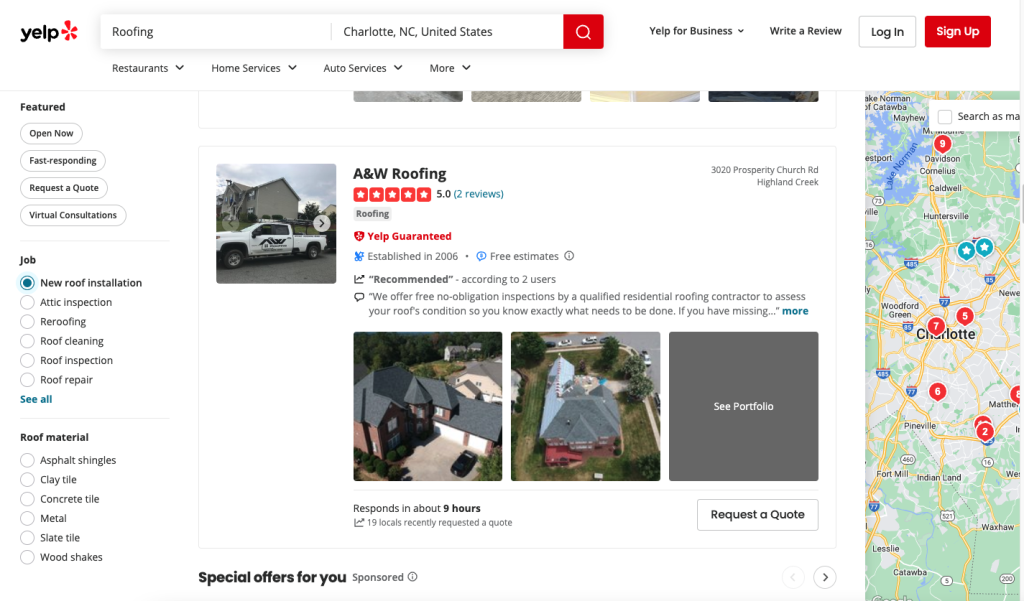
Task: Apply Request a Quote filter chip
Action: [64, 188]
